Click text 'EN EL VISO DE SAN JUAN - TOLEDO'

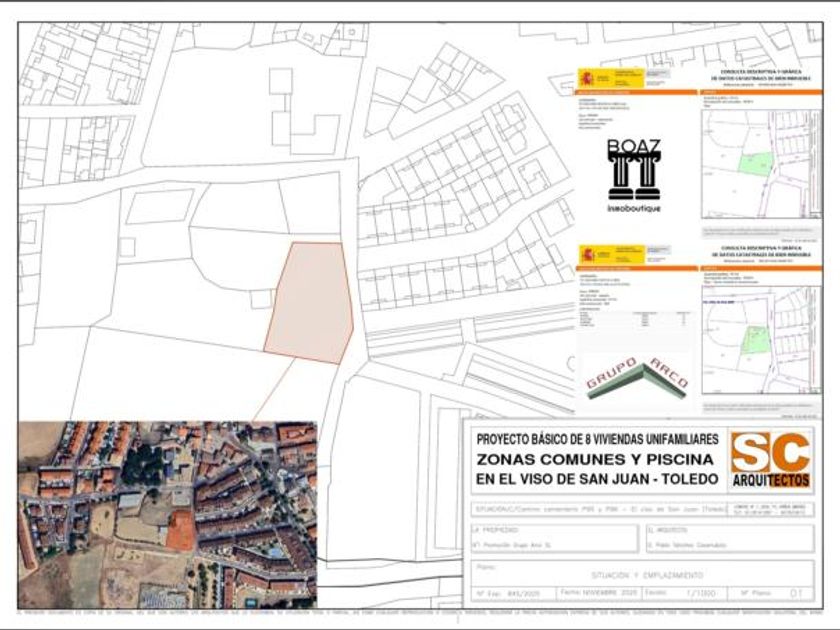(x=597, y=478)
